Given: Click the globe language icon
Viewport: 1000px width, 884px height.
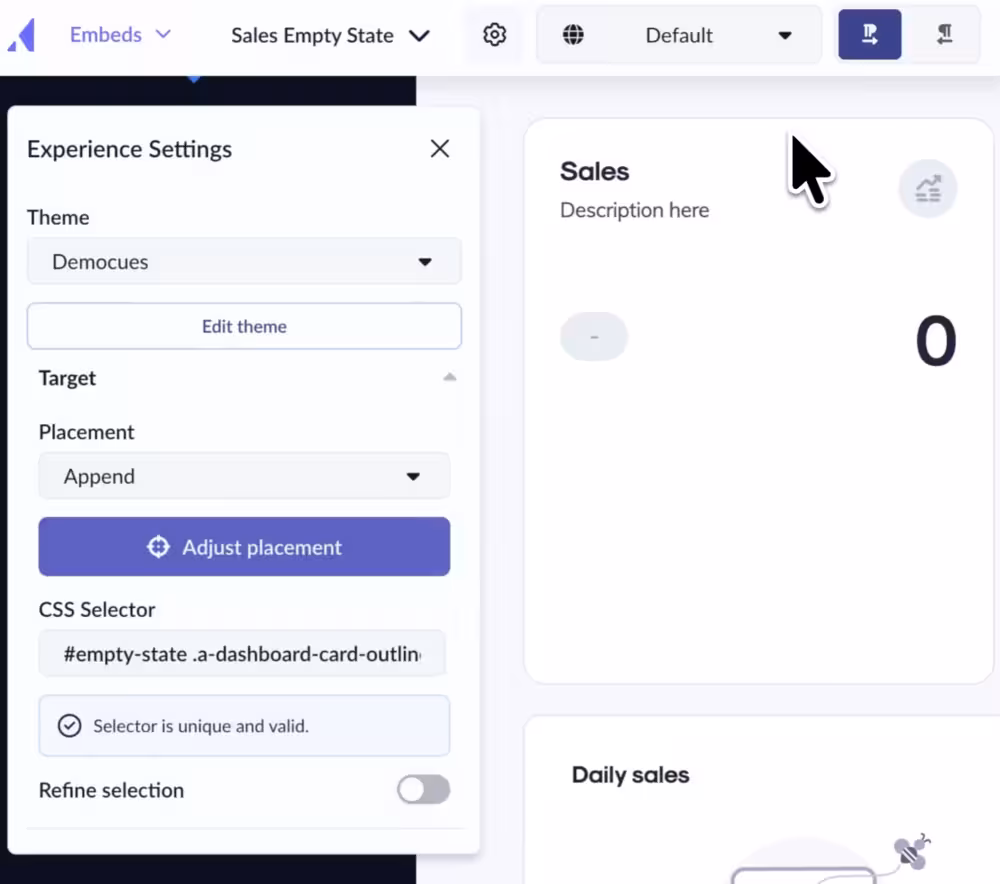Looking at the screenshot, I should pyautogui.click(x=573, y=34).
